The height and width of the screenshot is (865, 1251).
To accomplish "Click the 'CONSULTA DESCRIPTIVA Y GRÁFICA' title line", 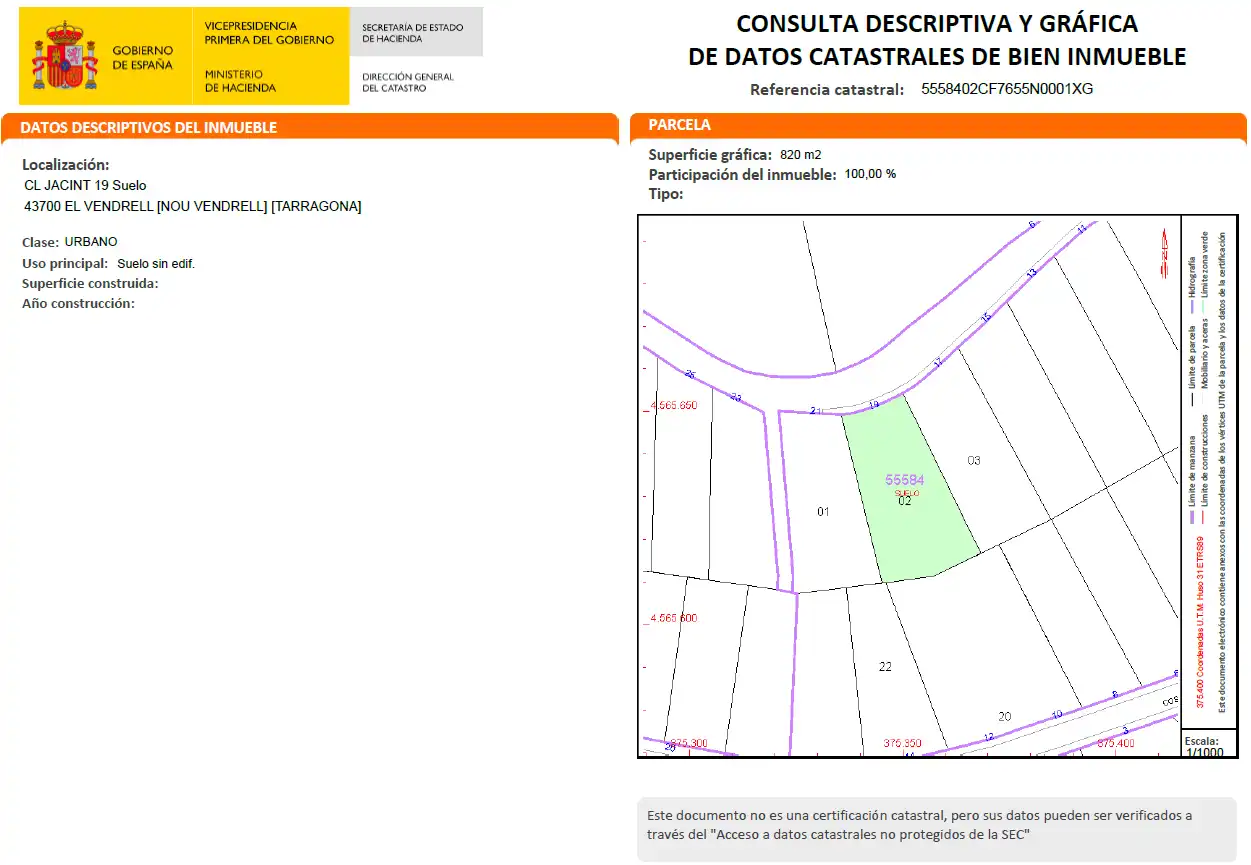I will pyautogui.click(x=937, y=24).
